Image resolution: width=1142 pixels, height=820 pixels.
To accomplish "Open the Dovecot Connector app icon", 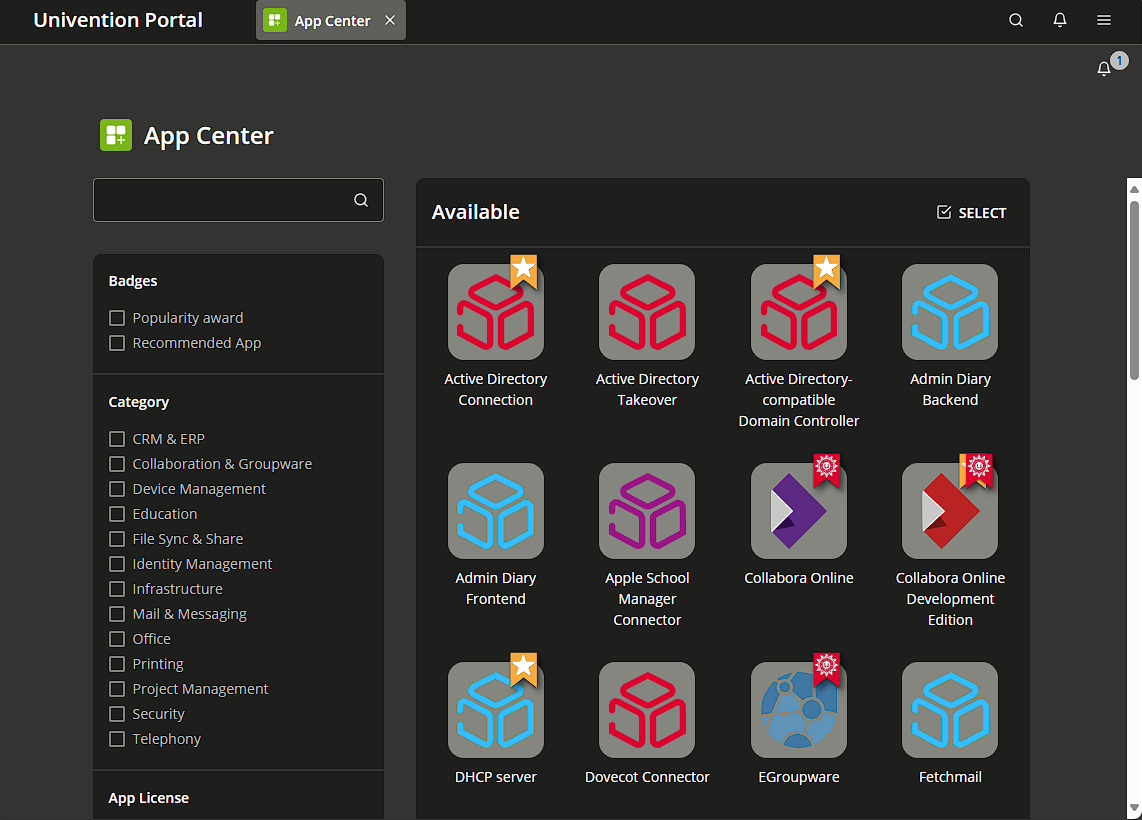I will click(x=647, y=710).
